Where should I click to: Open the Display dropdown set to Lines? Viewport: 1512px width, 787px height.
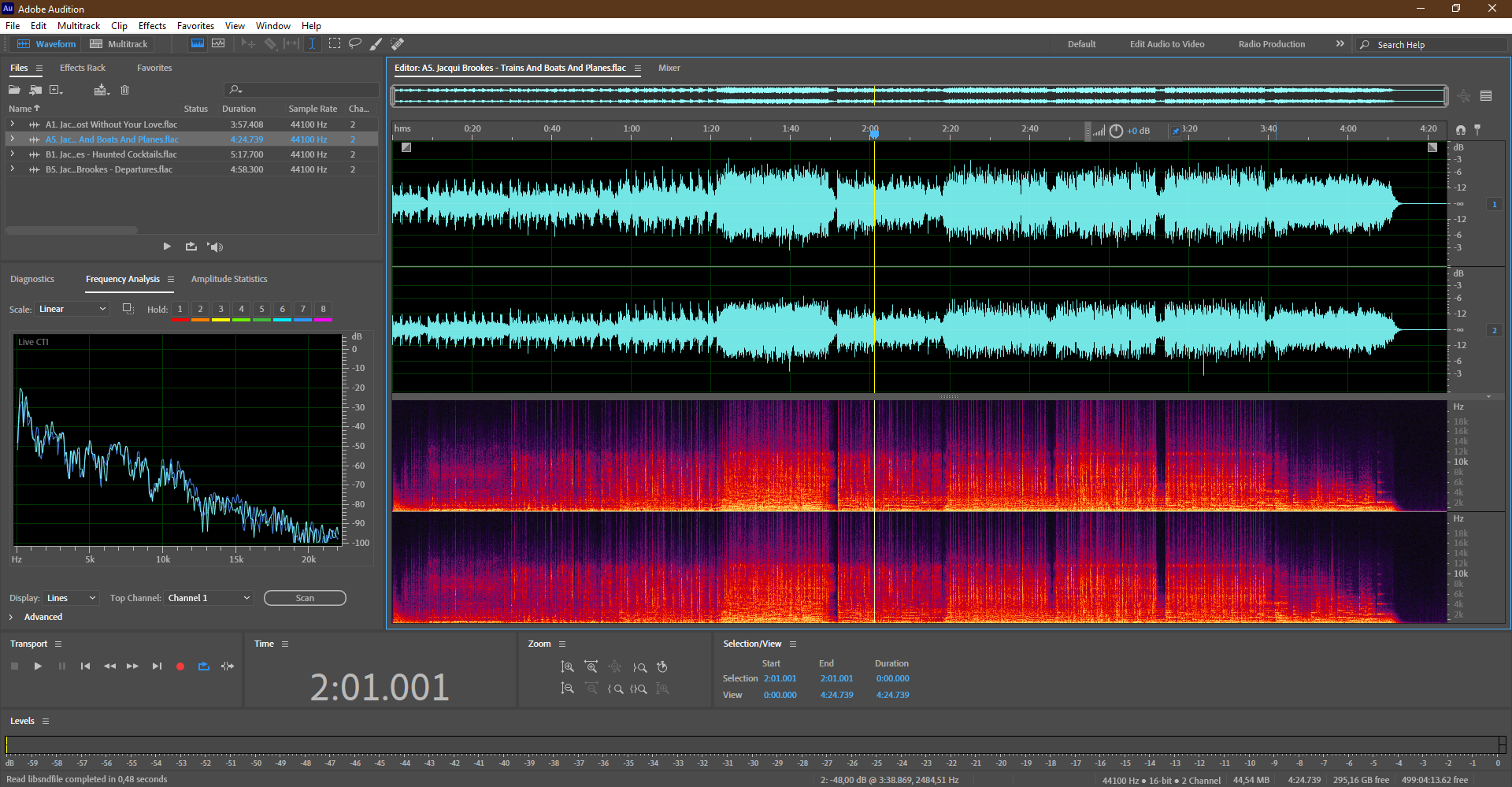[x=71, y=598]
